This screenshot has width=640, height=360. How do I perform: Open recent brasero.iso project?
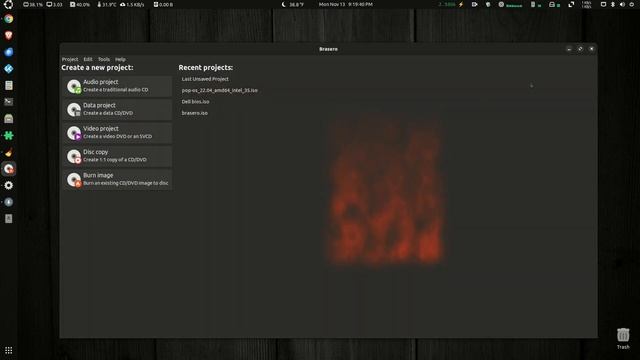click(194, 113)
